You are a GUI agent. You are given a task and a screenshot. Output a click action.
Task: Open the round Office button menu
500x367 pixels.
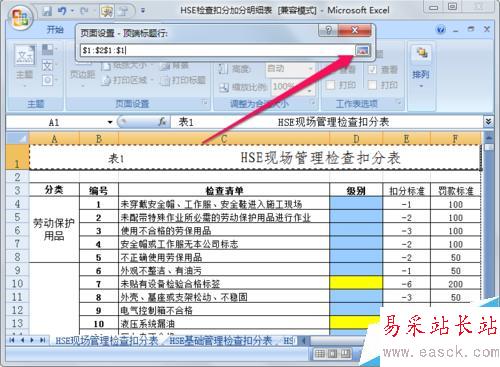(x=21, y=17)
